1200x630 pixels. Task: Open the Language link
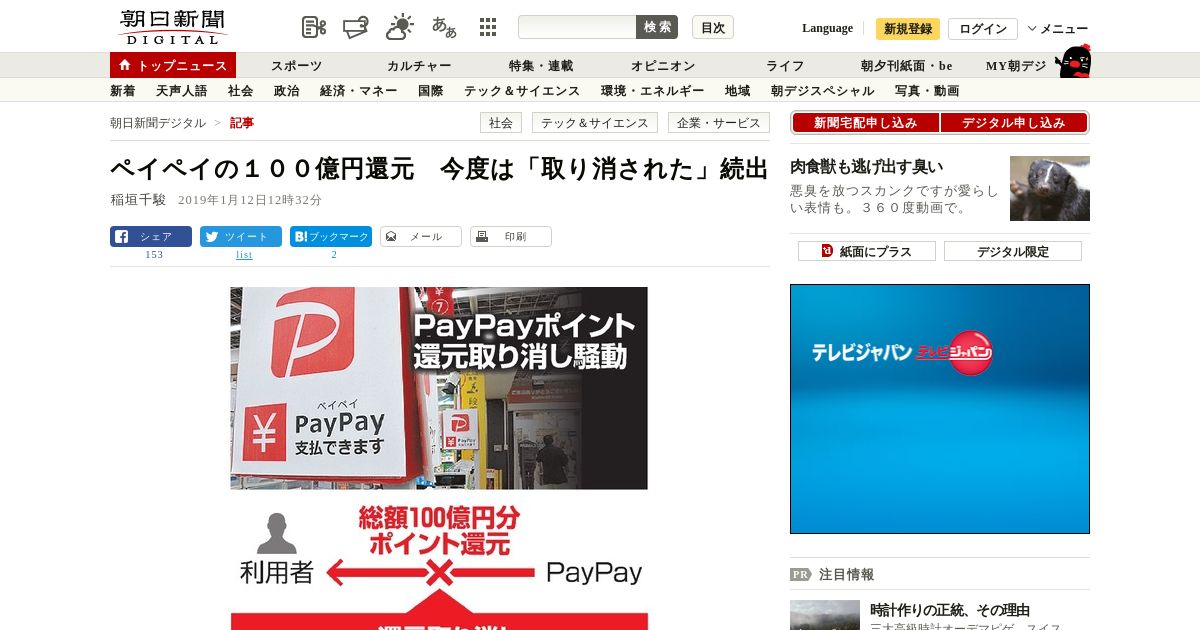[x=828, y=28]
